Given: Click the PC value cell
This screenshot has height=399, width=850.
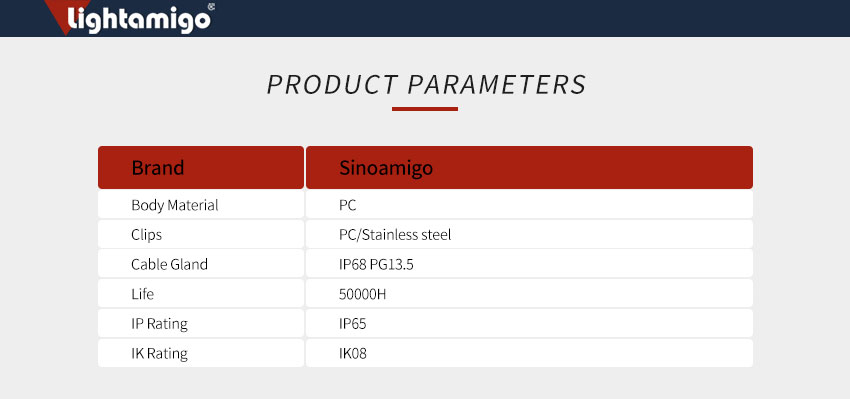Looking at the screenshot, I should [x=529, y=204].
